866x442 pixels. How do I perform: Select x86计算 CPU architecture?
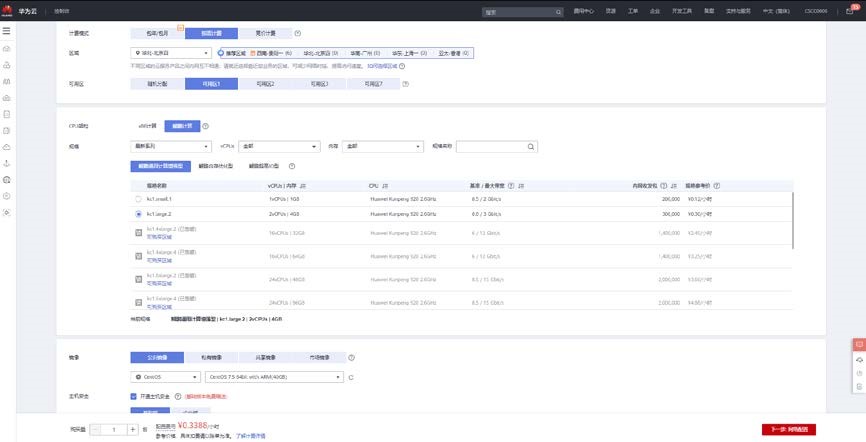[147, 126]
